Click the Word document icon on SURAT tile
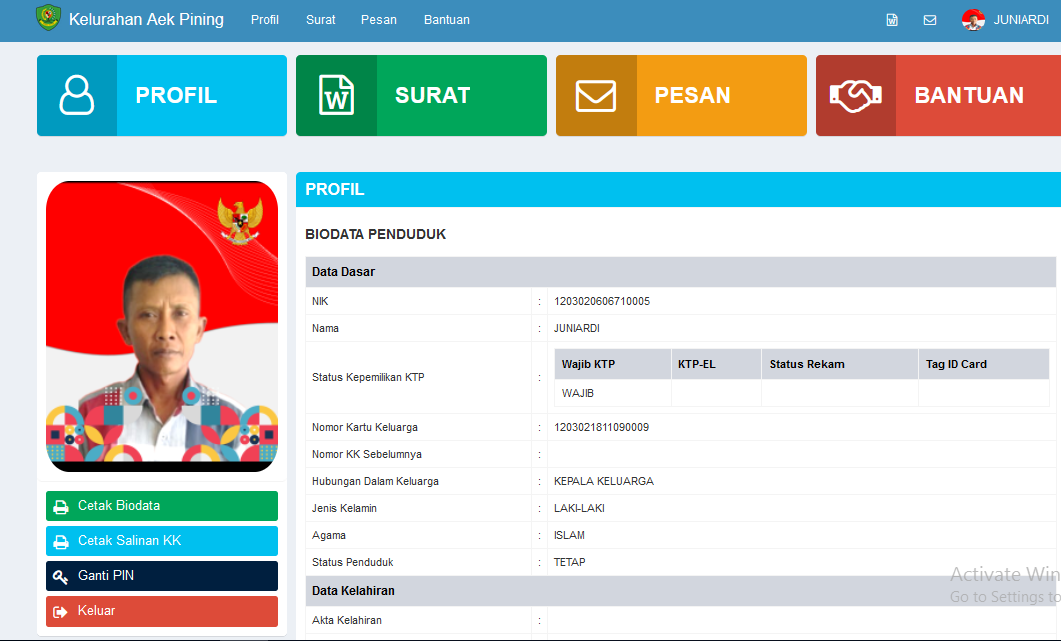Screen dimensions: 1061x641 pyautogui.click(x=336, y=96)
